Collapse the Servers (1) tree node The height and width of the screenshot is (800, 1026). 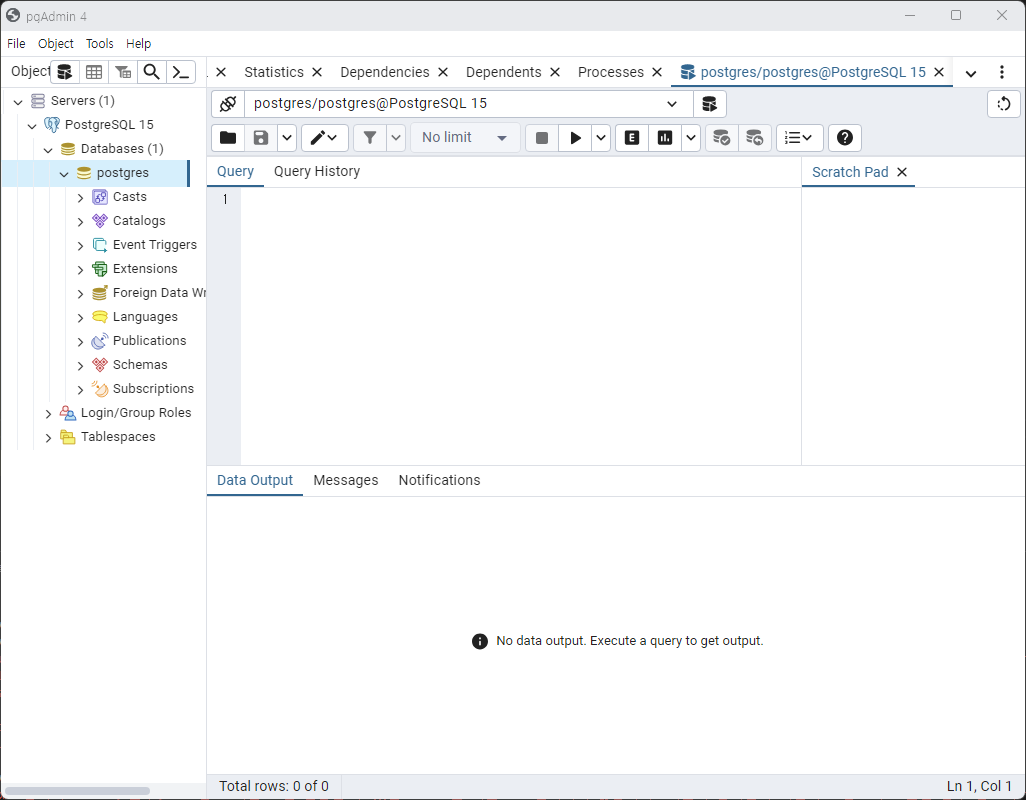[x=18, y=101]
